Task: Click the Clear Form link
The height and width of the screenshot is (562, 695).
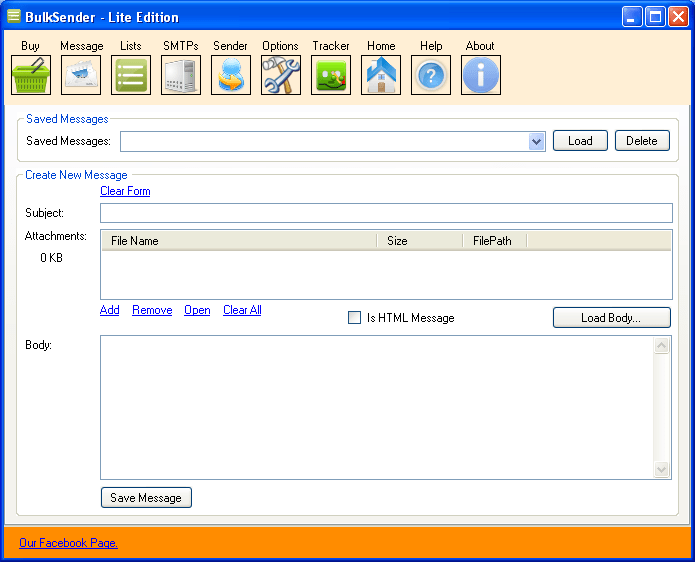Action: click(125, 191)
